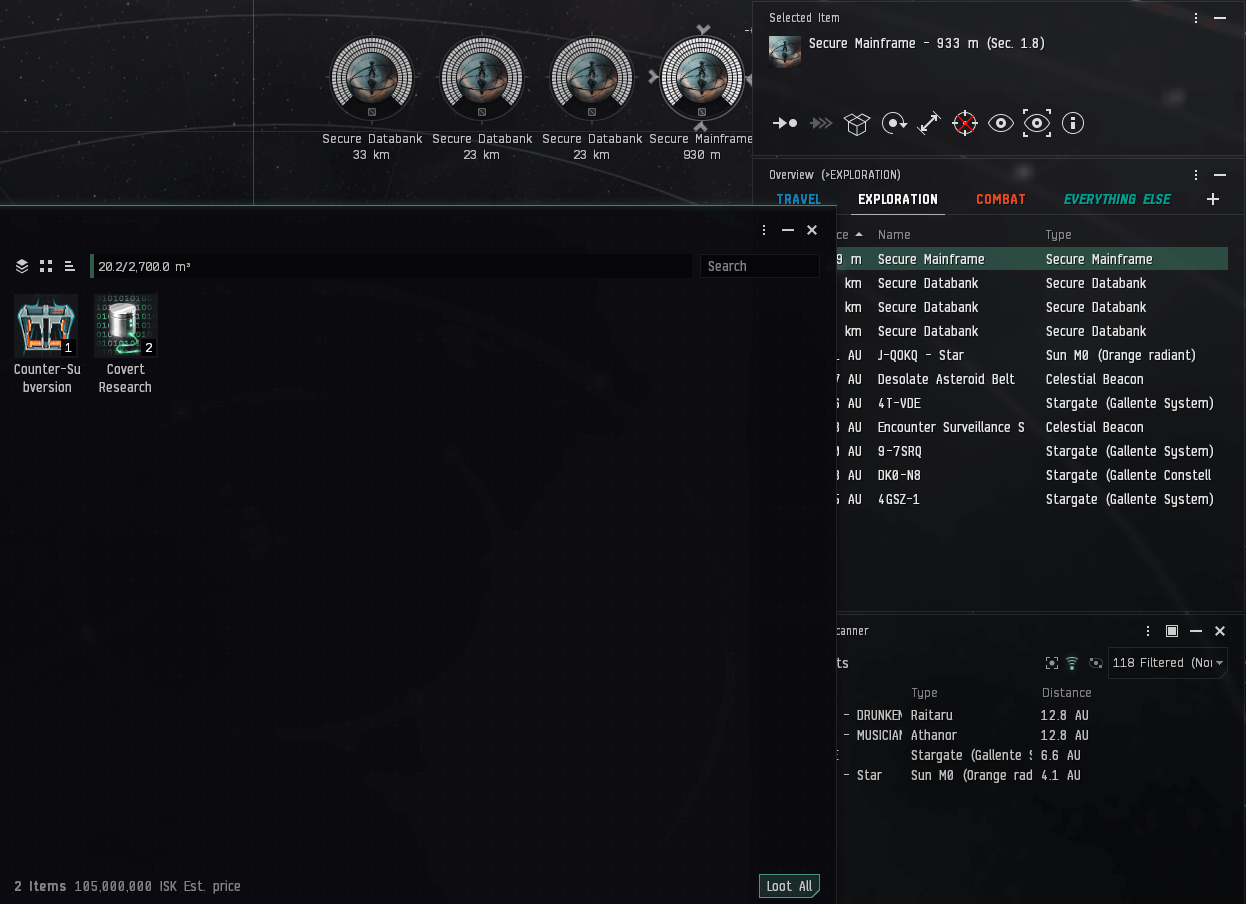1246x904 pixels.
Task: Show info via the circled i icon
Action: 1073,123
